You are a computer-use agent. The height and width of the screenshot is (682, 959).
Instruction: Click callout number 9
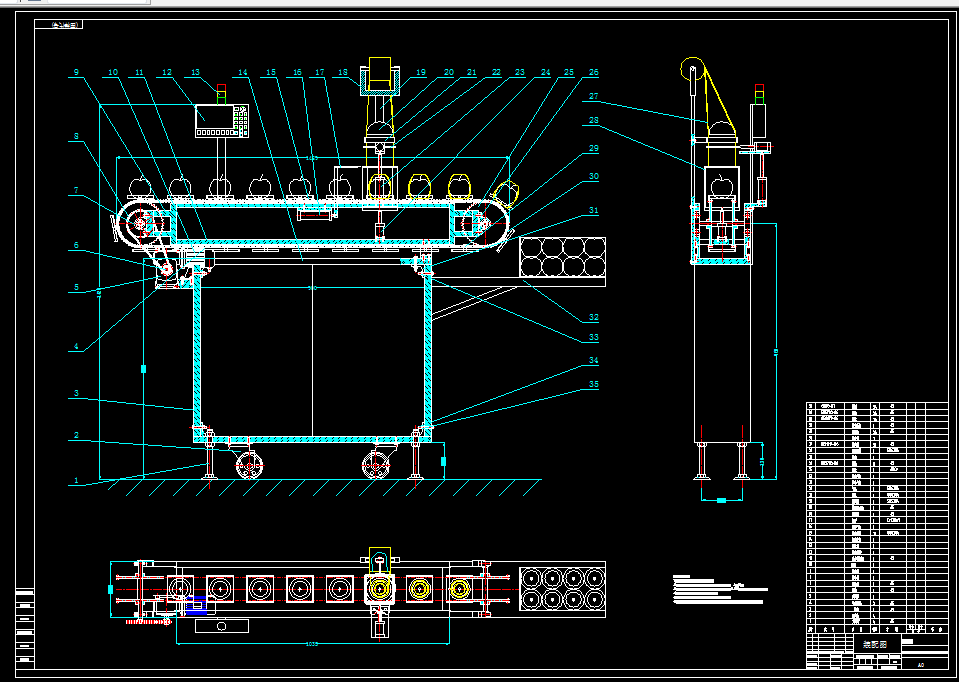tap(76, 72)
